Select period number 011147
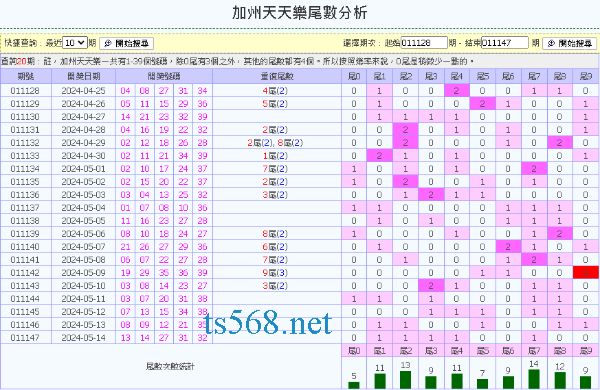 coord(25,338)
